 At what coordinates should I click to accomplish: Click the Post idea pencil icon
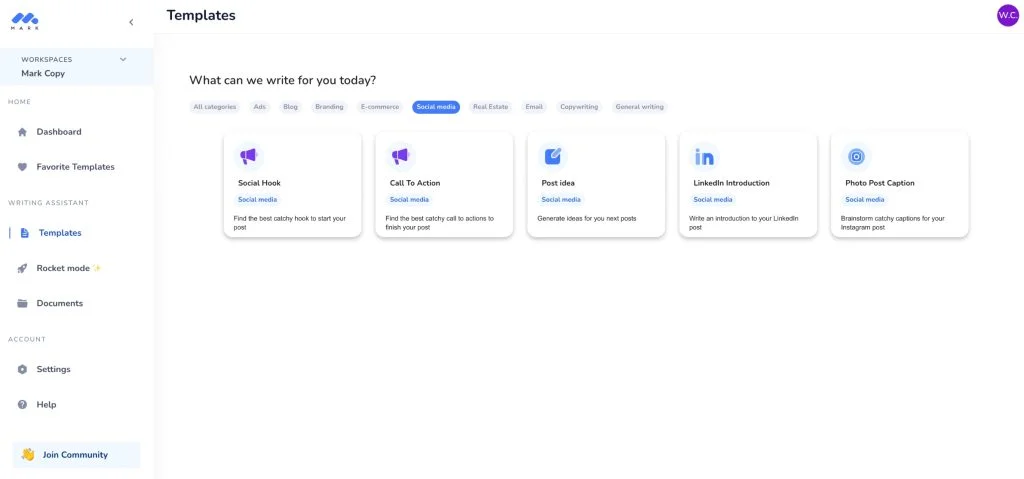click(552, 156)
